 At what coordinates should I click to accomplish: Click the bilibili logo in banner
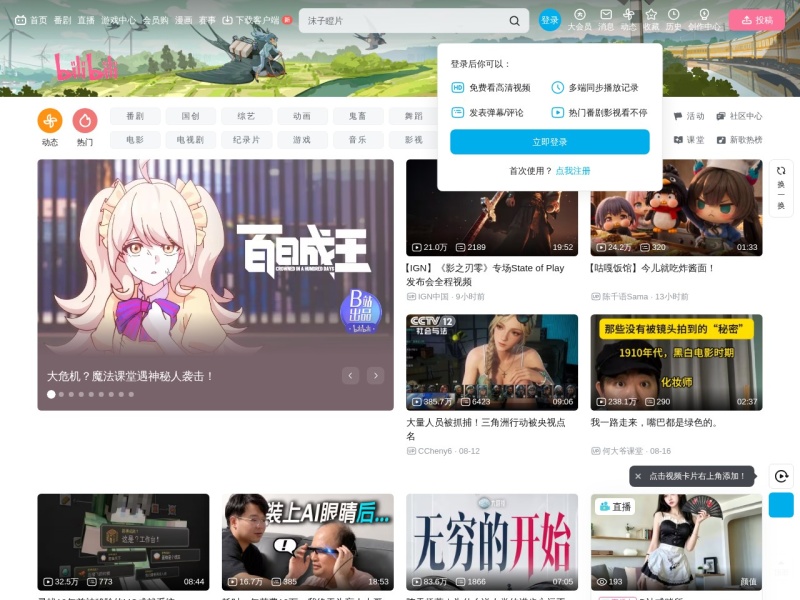pos(86,67)
